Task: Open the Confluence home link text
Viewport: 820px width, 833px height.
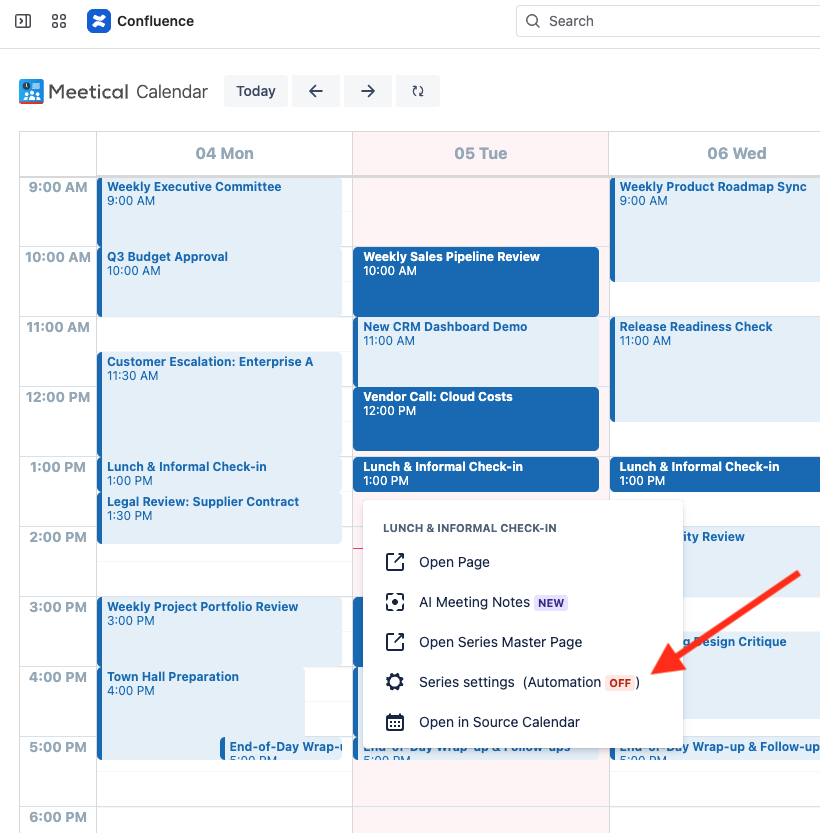Action: 156,21
